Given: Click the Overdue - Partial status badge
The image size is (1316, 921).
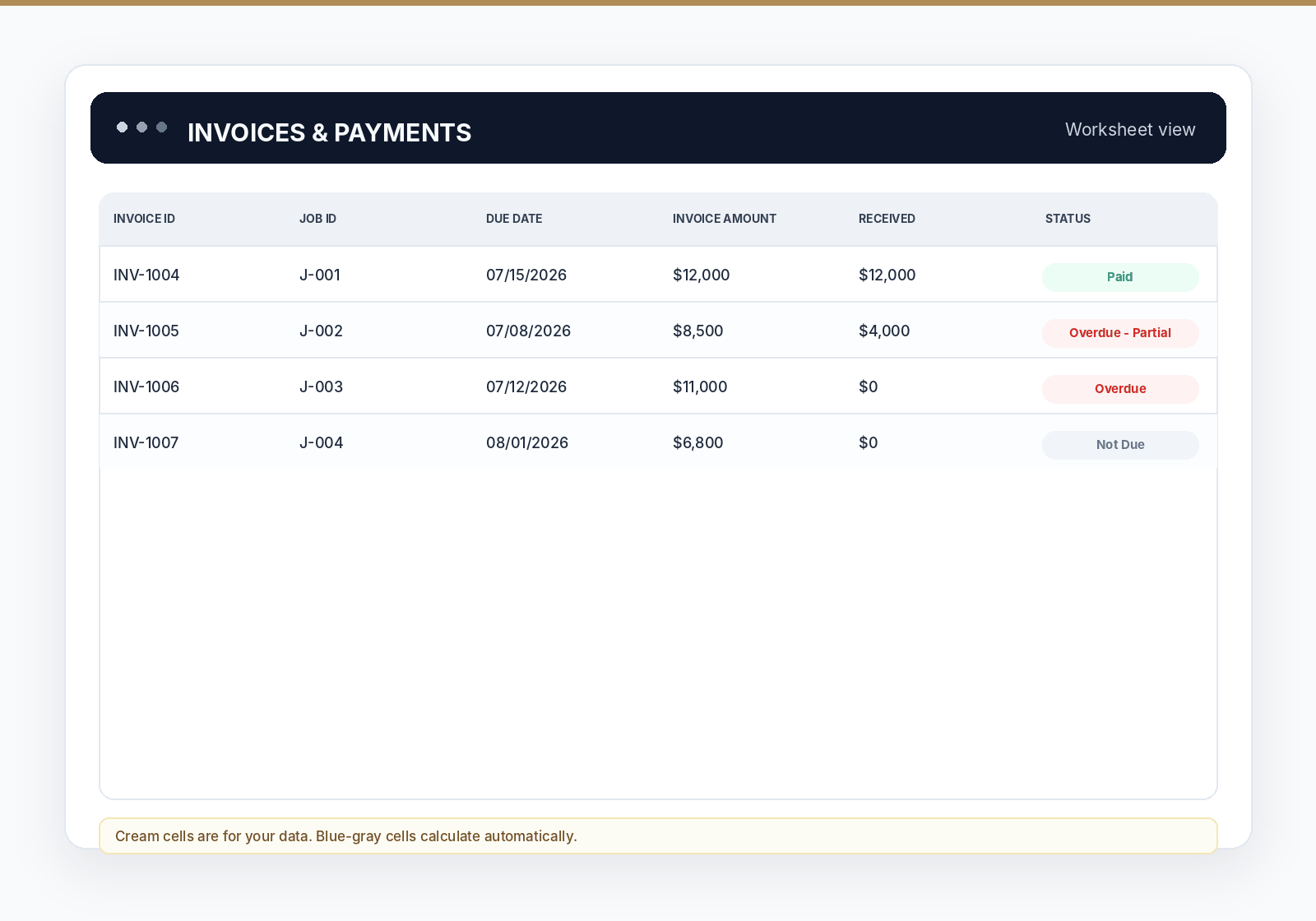Looking at the screenshot, I should 1120,333.
